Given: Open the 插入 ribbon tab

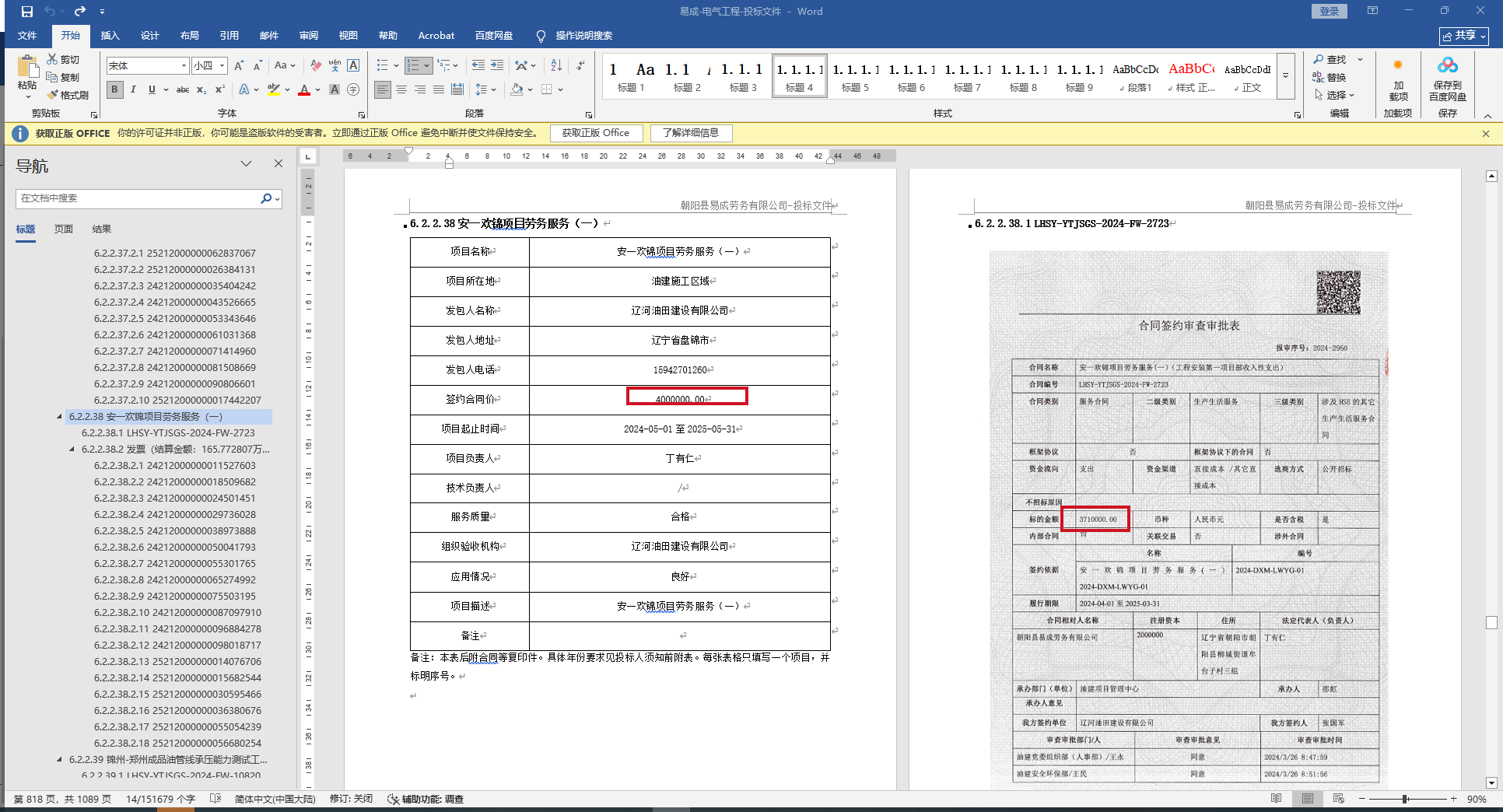Looking at the screenshot, I should point(110,36).
